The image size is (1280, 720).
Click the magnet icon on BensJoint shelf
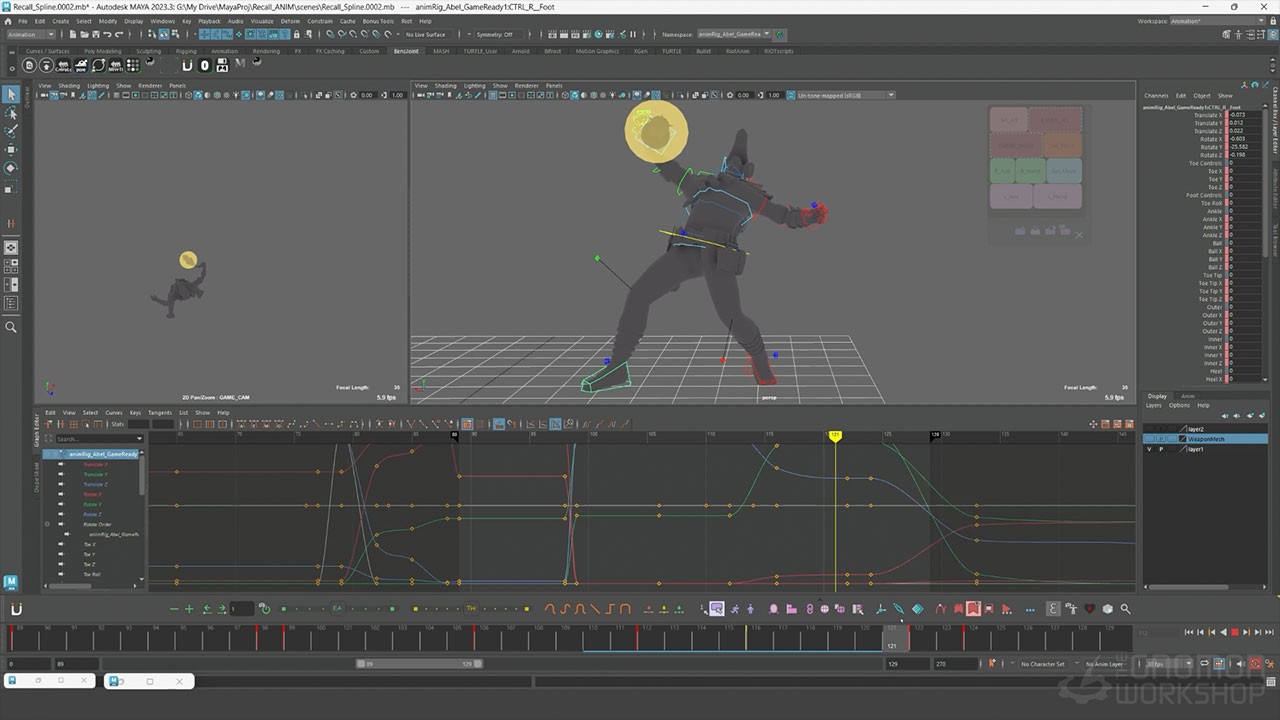187,66
